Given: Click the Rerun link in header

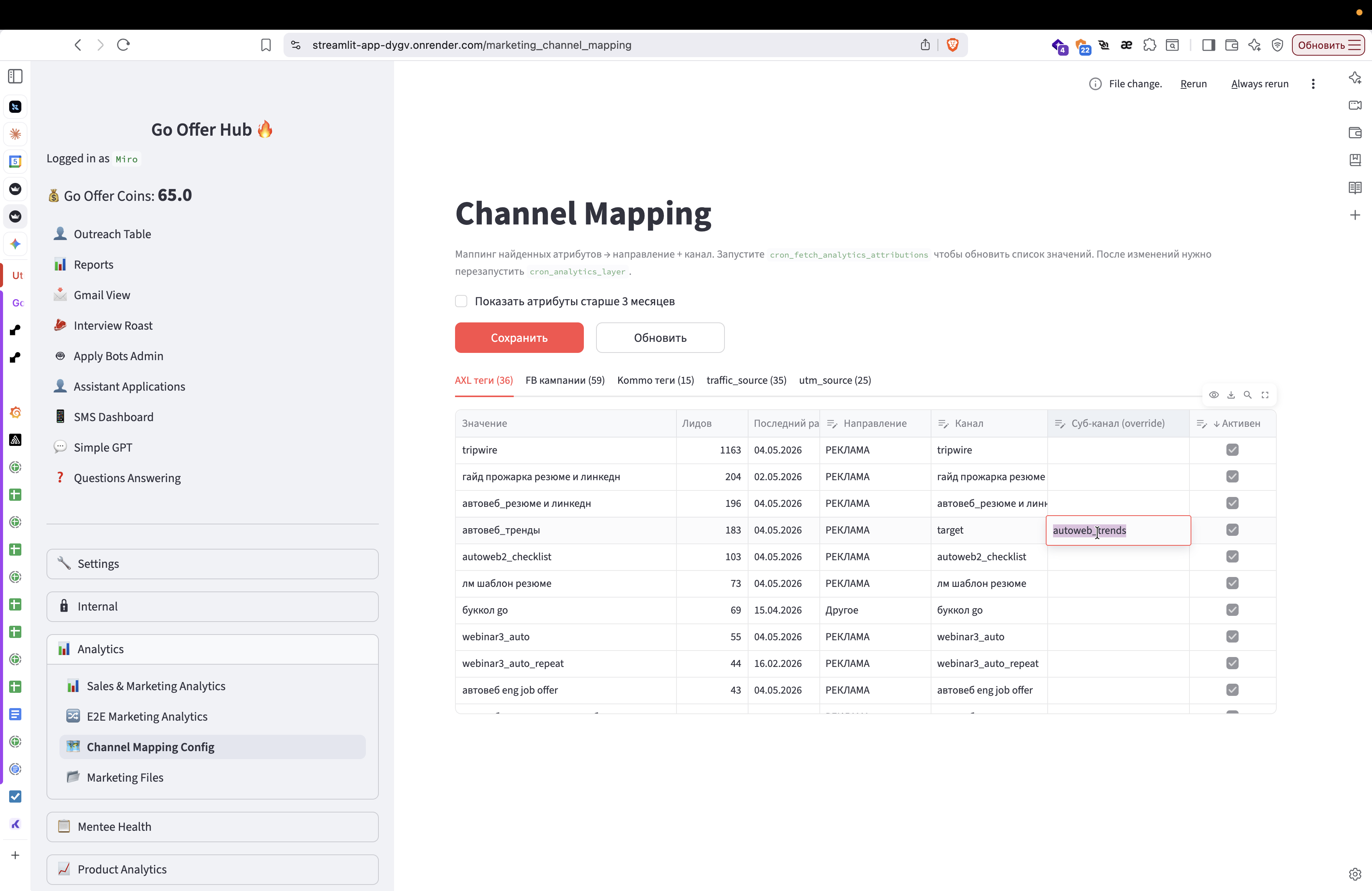Looking at the screenshot, I should 1193,83.
